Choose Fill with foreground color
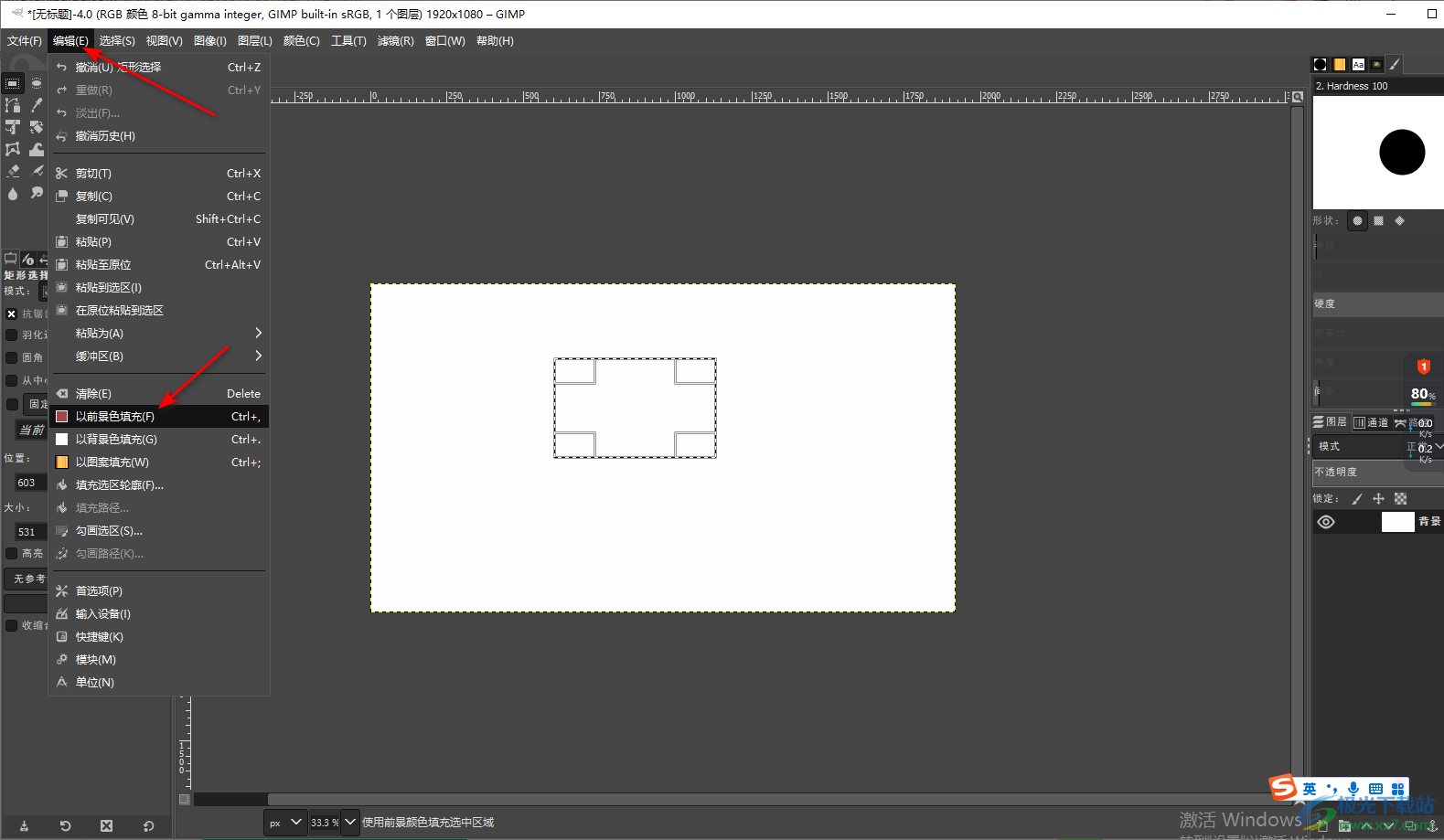This screenshot has width=1444, height=840. tap(159, 417)
